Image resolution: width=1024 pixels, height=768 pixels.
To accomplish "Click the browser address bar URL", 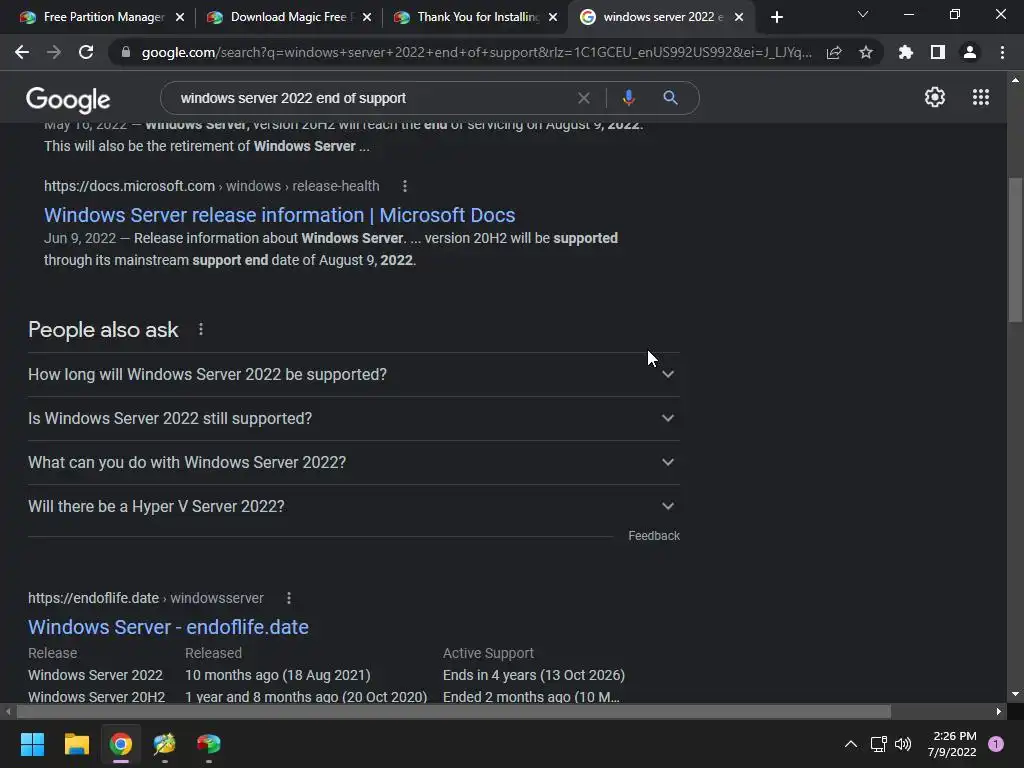I will click(476, 52).
